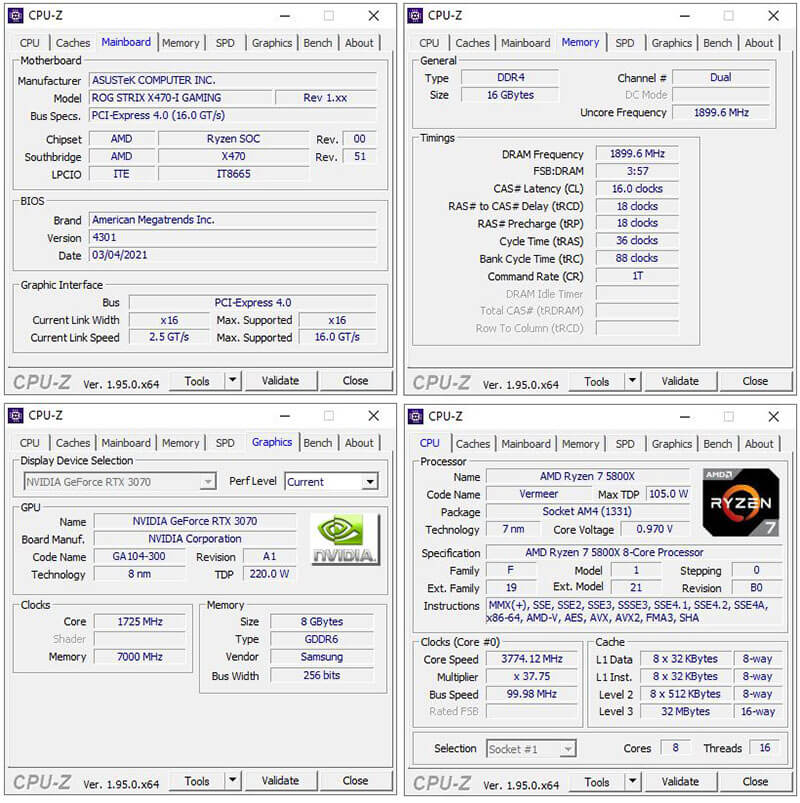Open Bench tab in Graphics window
Viewport: 800px width, 803px height.
click(318, 443)
